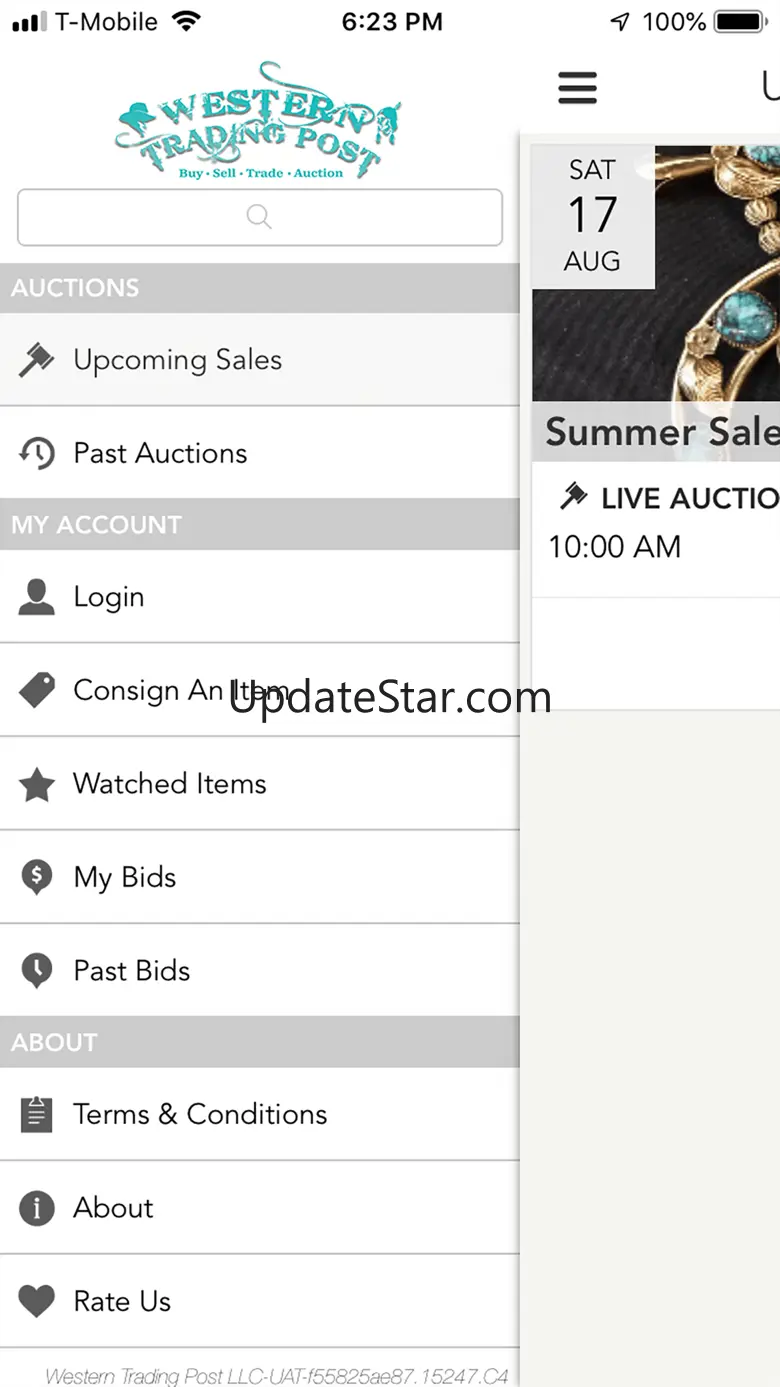This screenshot has height=1387, width=780.
Task: Open the Login menu entry
Action: [109, 597]
